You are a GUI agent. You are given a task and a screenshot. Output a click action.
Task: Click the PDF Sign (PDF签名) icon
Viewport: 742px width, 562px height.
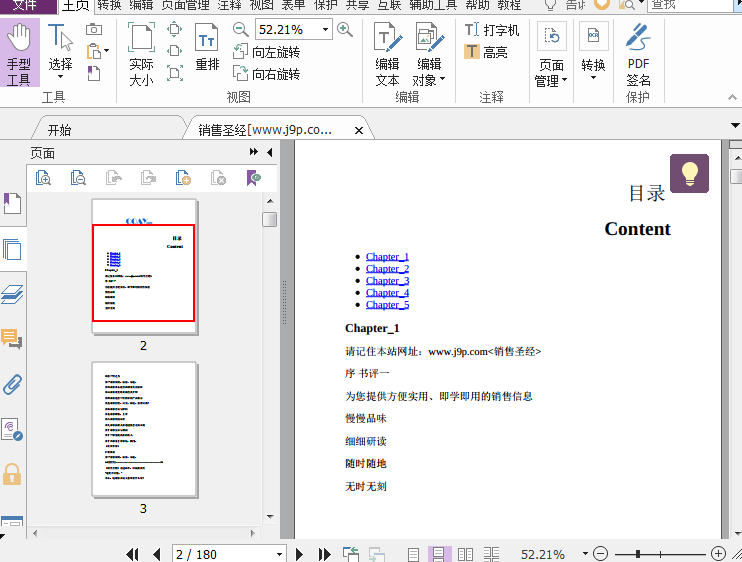tap(638, 54)
